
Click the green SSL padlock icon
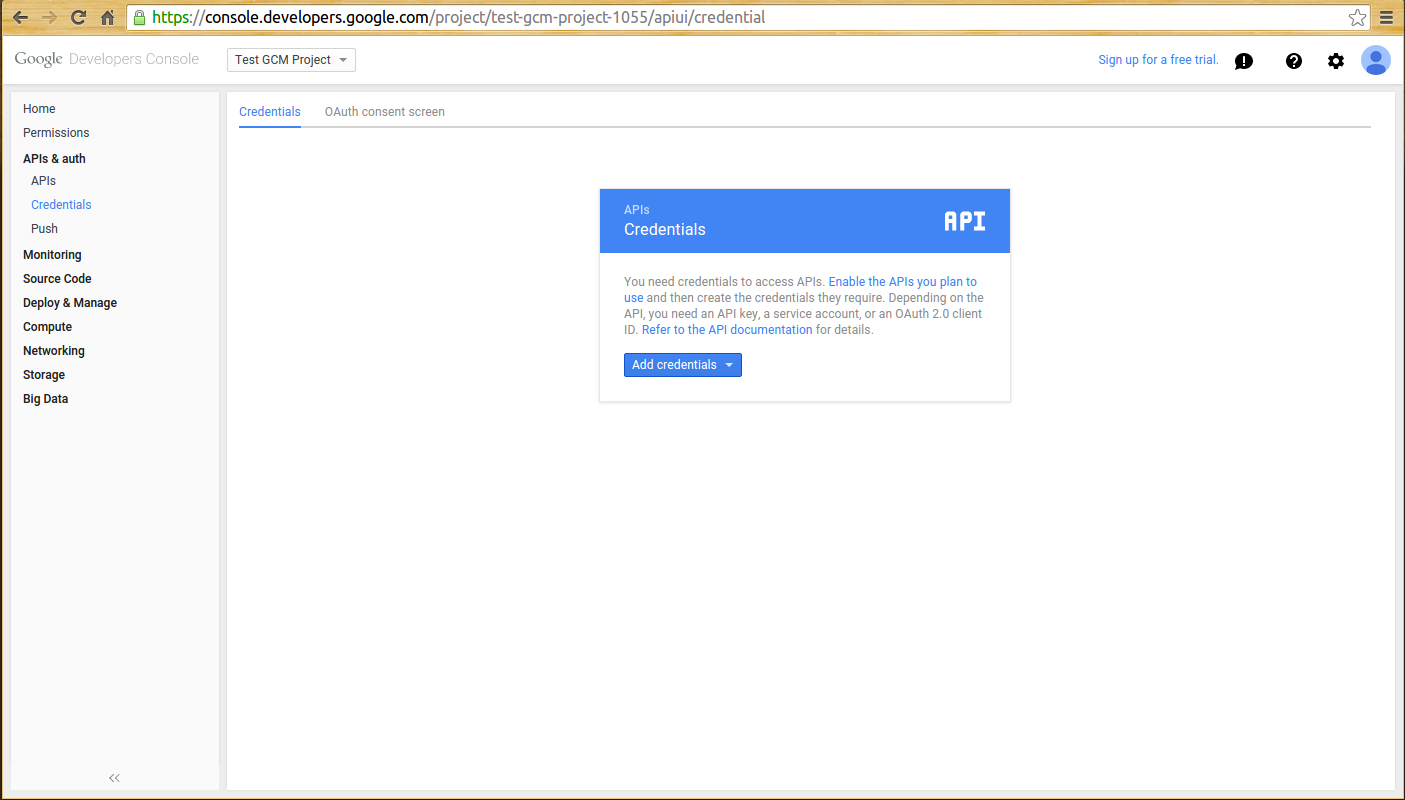click(140, 17)
